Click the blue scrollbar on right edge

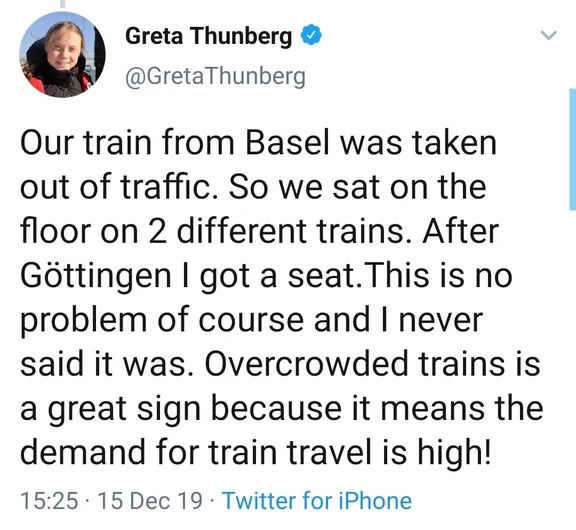click(x=573, y=149)
